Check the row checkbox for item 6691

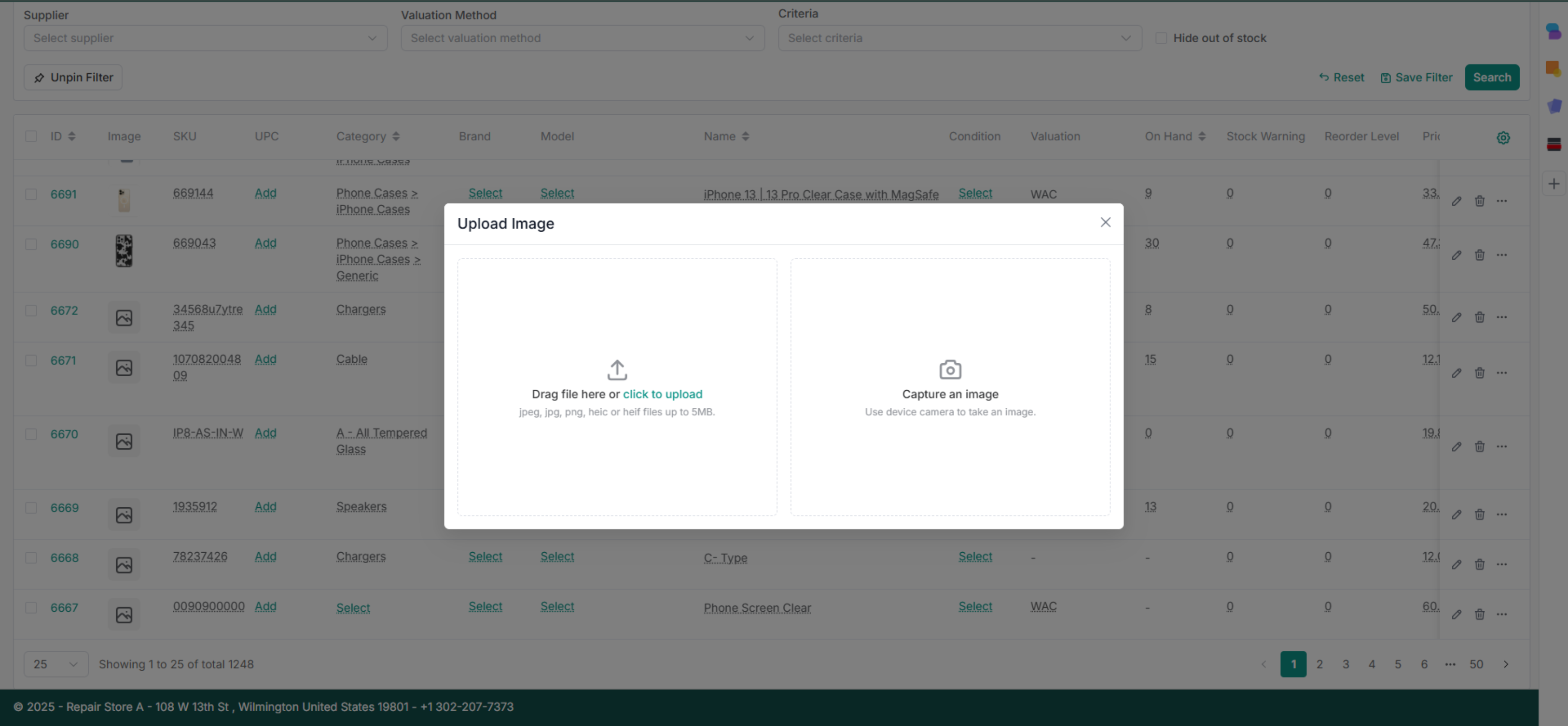pos(31,195)
